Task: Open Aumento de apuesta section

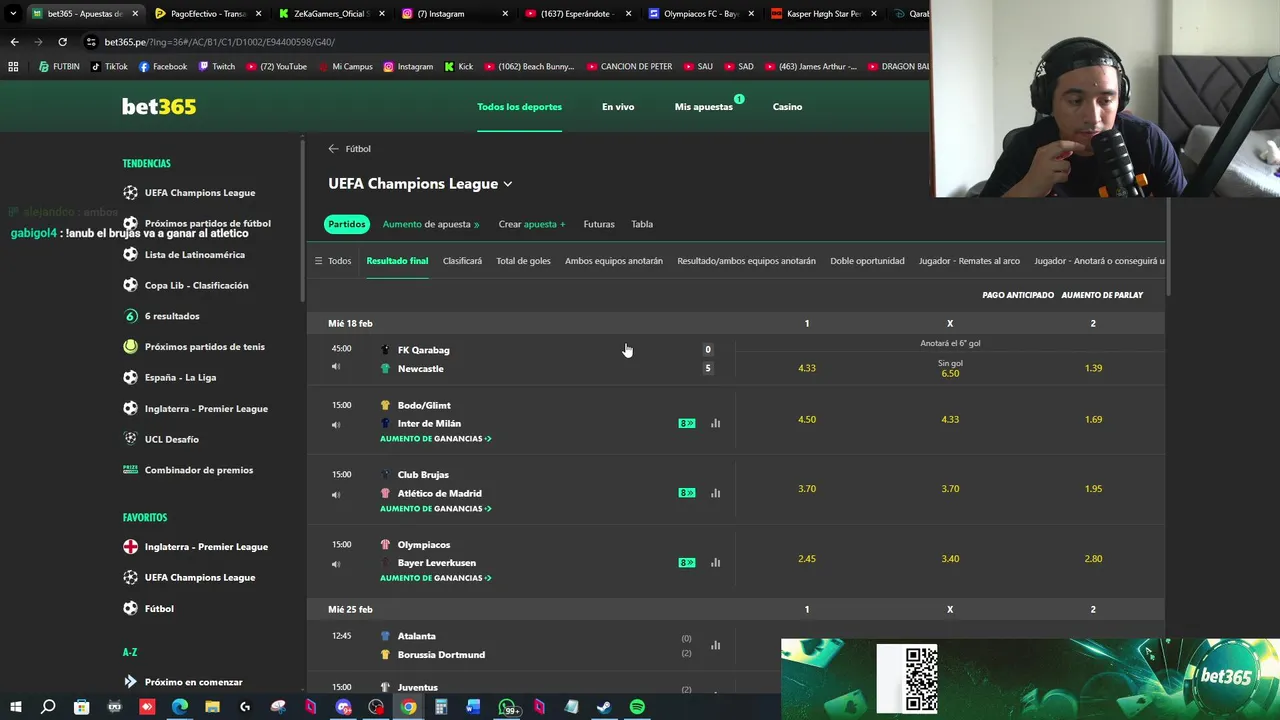Action: tap(431, 224)
